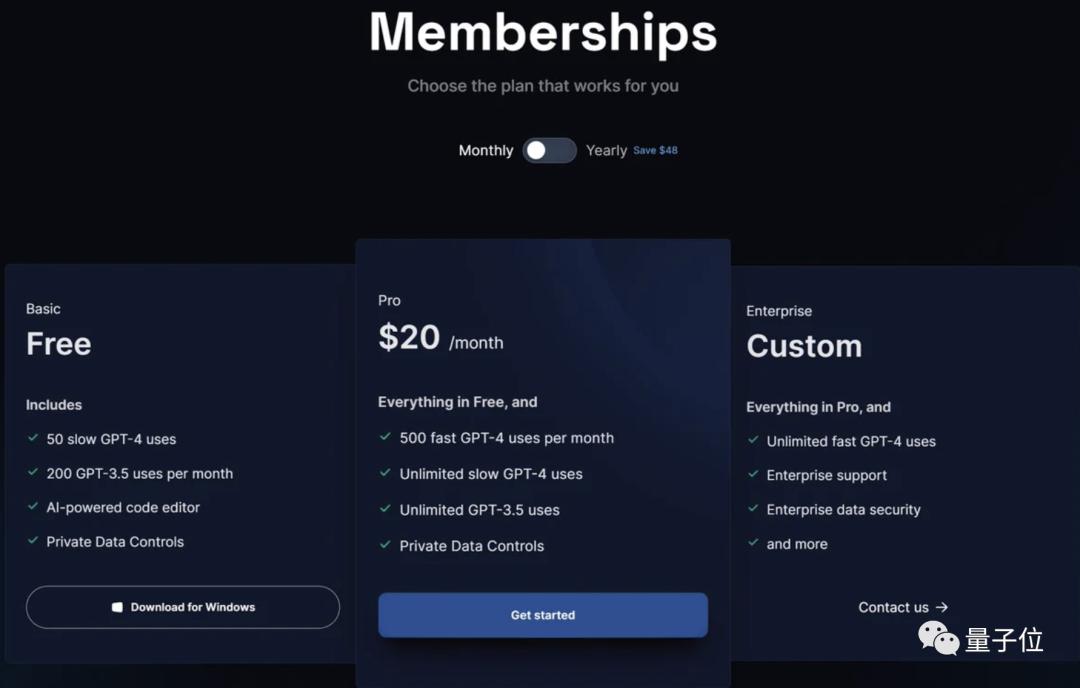Select the Monthly billing label
Screen dimensions: 1080x688
(485, 150)
